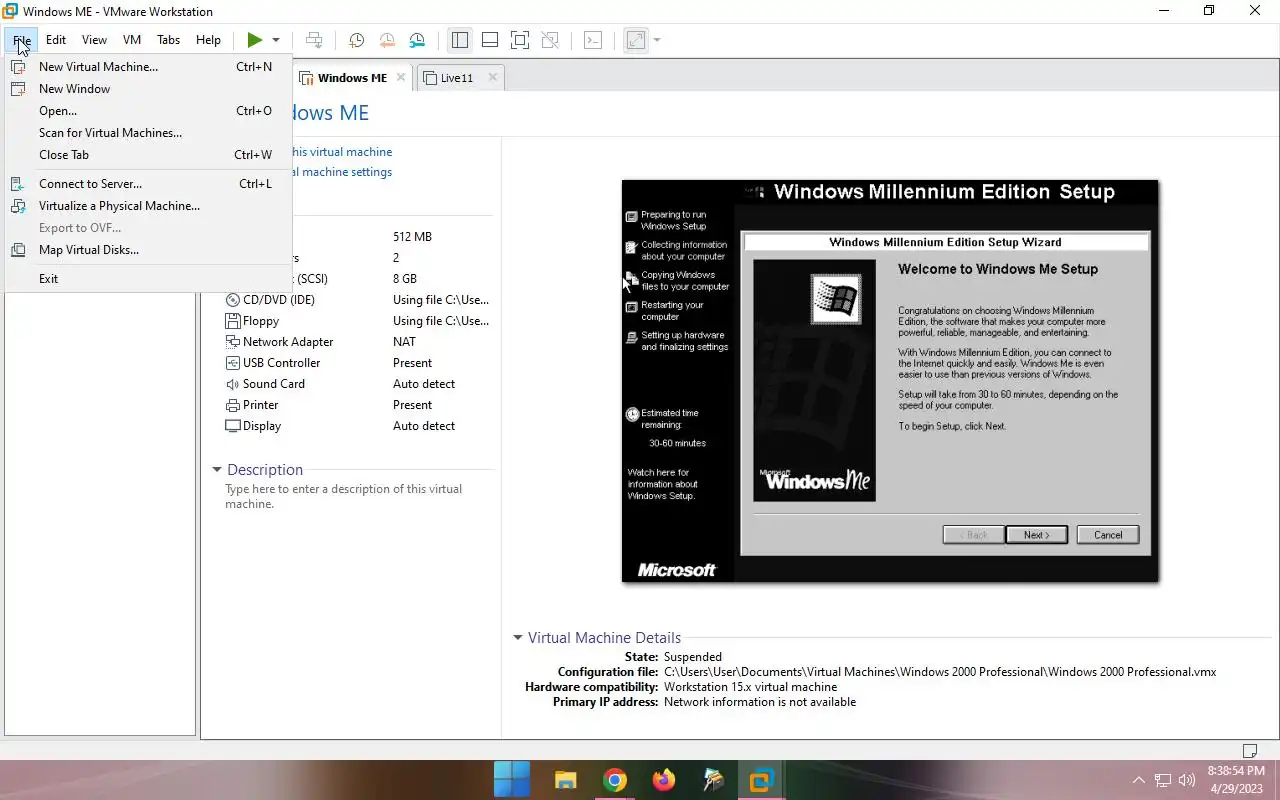This screenshot has height=800, width=1280.
Task: Choose Scan for Virtual Machines...
Action: [x=148, y=133]
